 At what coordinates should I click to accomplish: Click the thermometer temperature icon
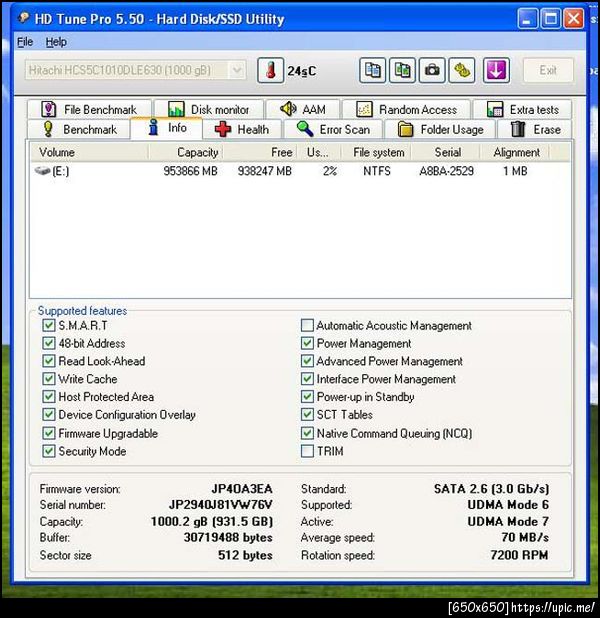[x=270, y=71]
